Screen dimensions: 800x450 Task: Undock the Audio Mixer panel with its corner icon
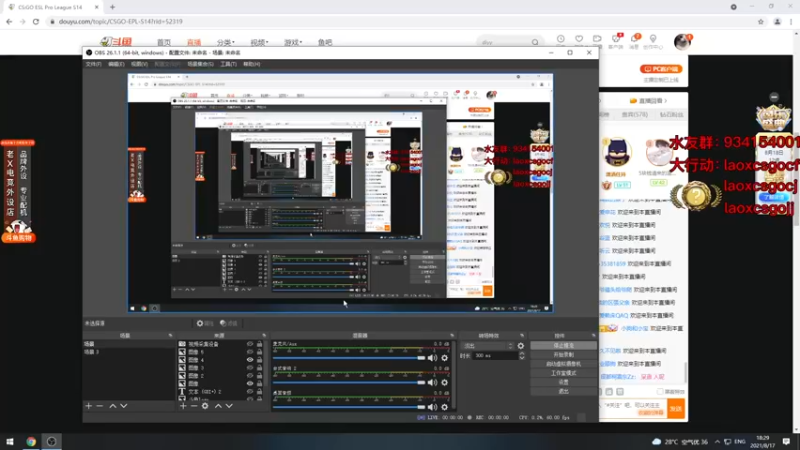[x=452, y=336]
